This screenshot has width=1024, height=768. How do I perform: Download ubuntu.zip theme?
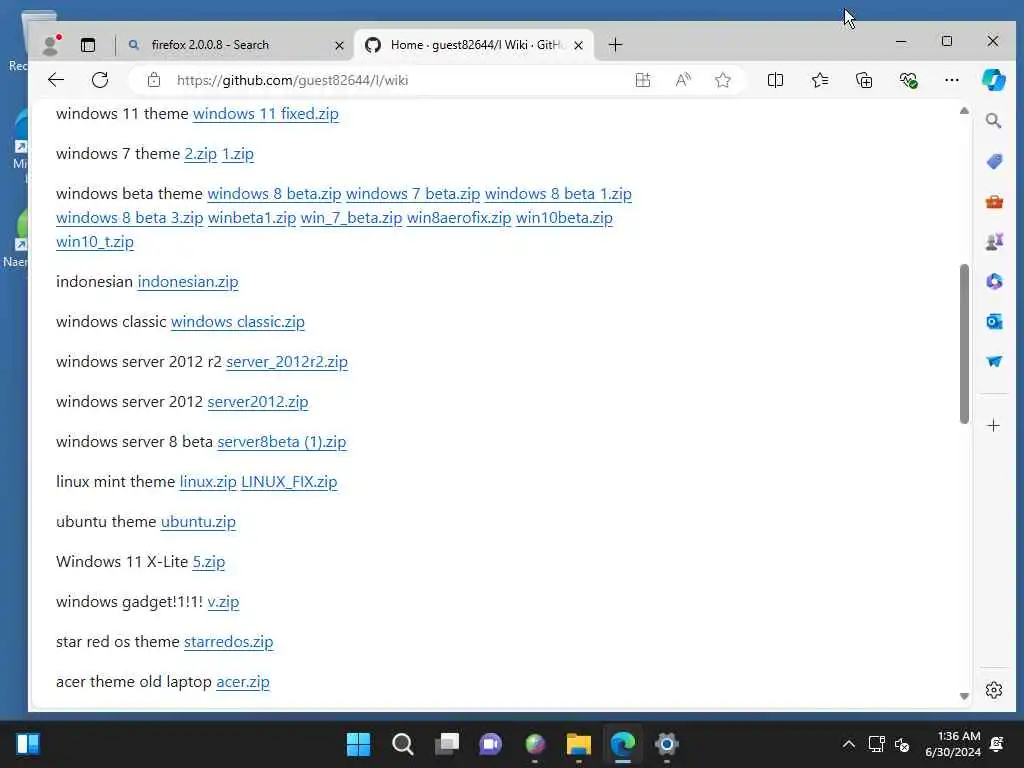[198, 522]
